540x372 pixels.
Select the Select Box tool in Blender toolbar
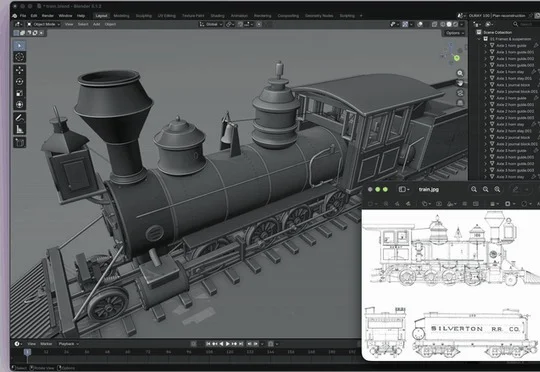click(x=19, y=45)
